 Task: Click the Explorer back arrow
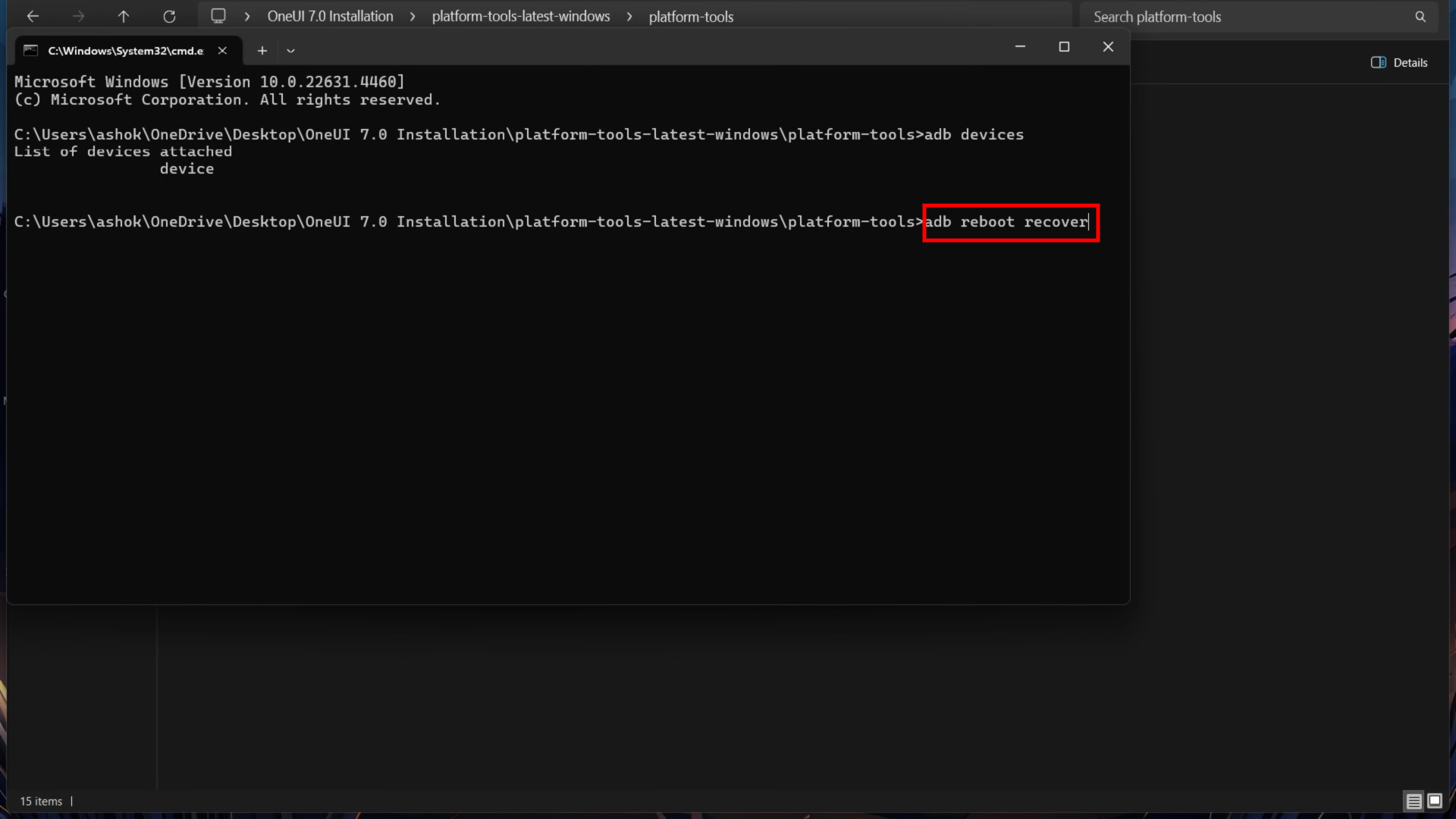[x=33, y=16]
